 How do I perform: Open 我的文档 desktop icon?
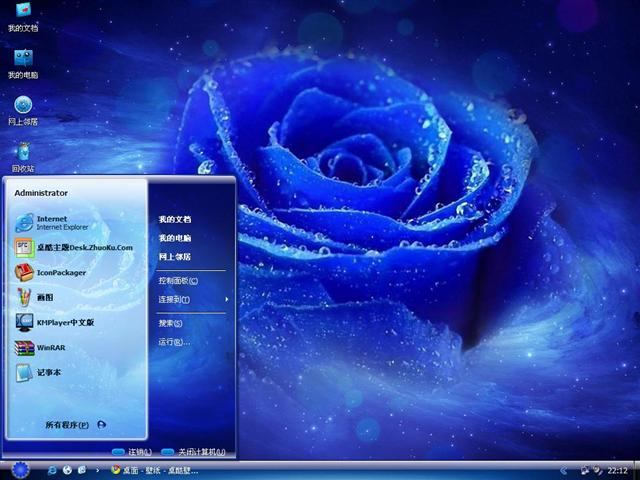[23, 14]
